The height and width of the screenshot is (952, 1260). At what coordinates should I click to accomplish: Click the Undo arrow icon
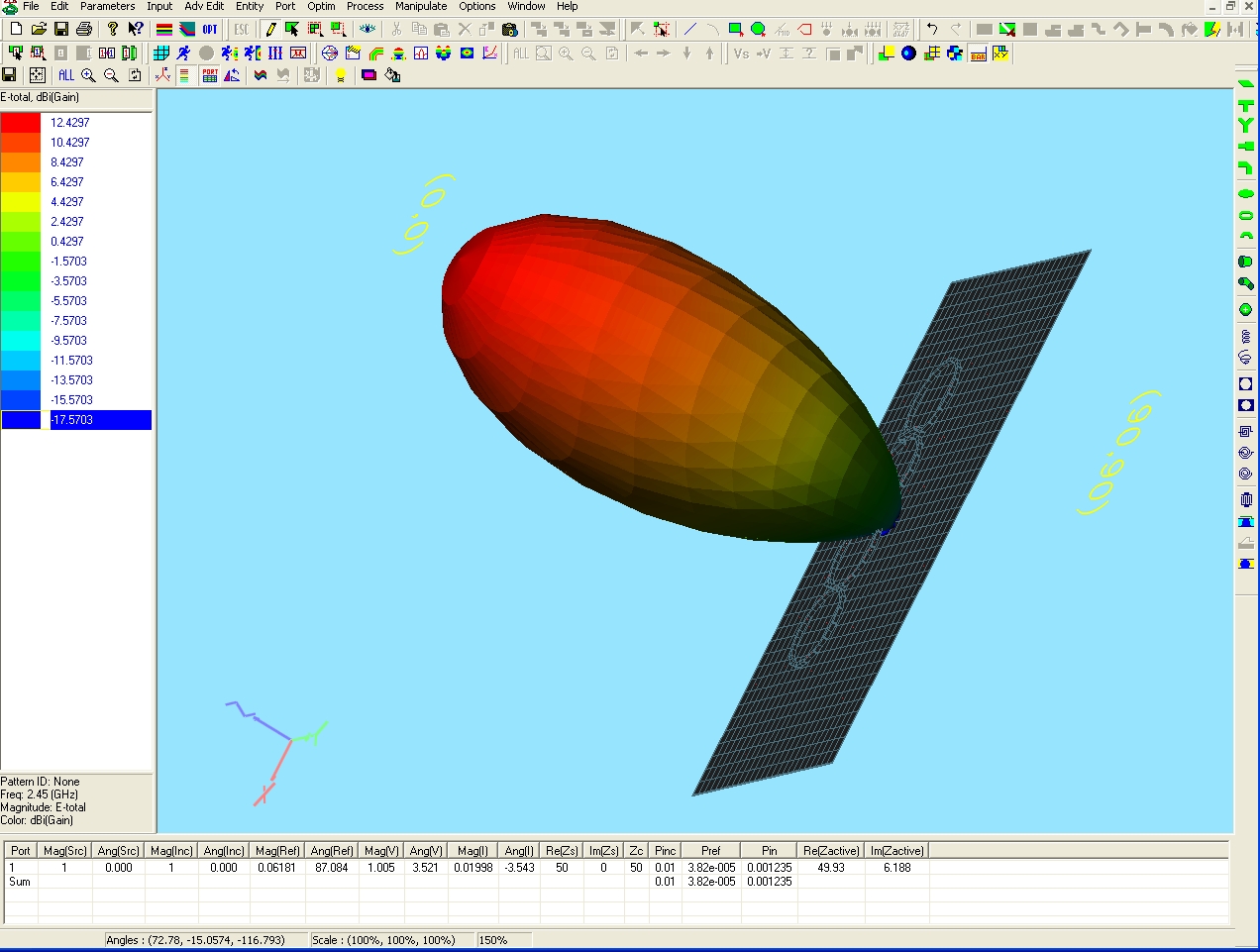pyautogui.click(x=932, y=29)
